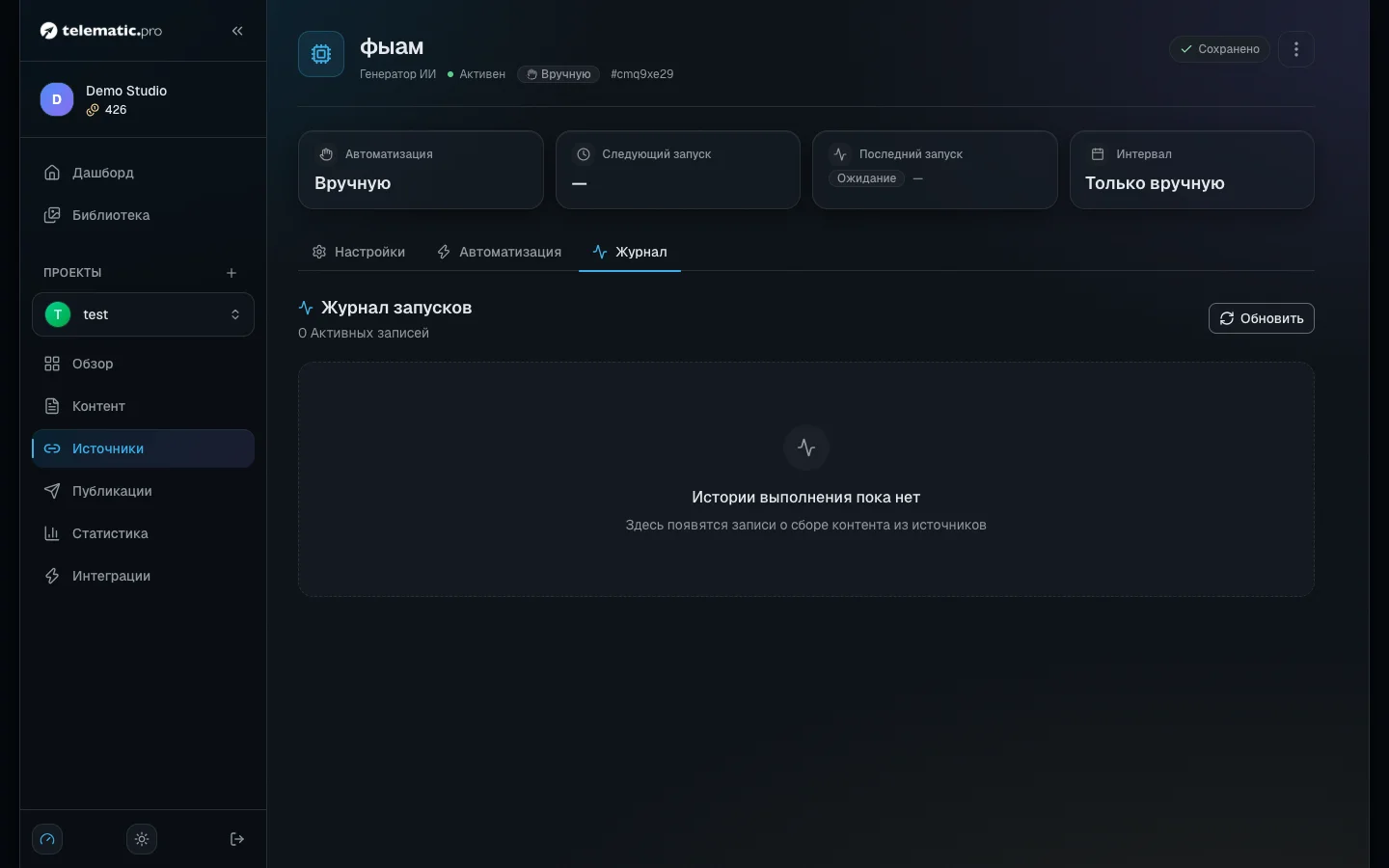
Task: Click the pulse icon in the empty state
Action: (x=806, y=448)
